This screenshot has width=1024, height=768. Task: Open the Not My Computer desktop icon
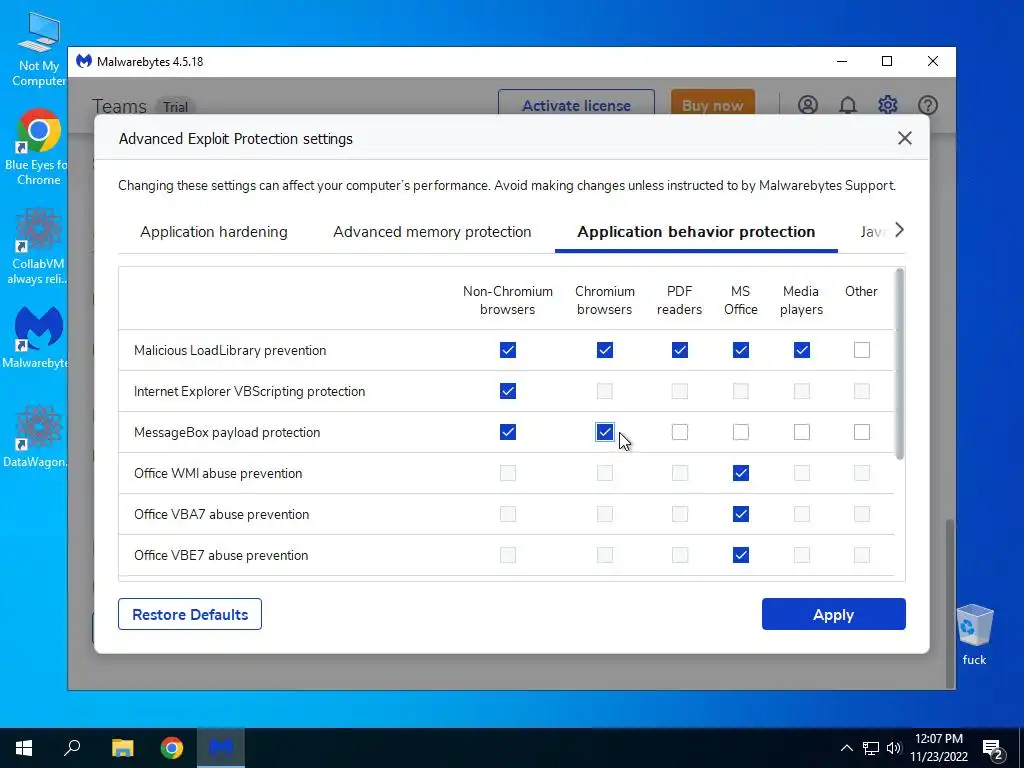38,50
